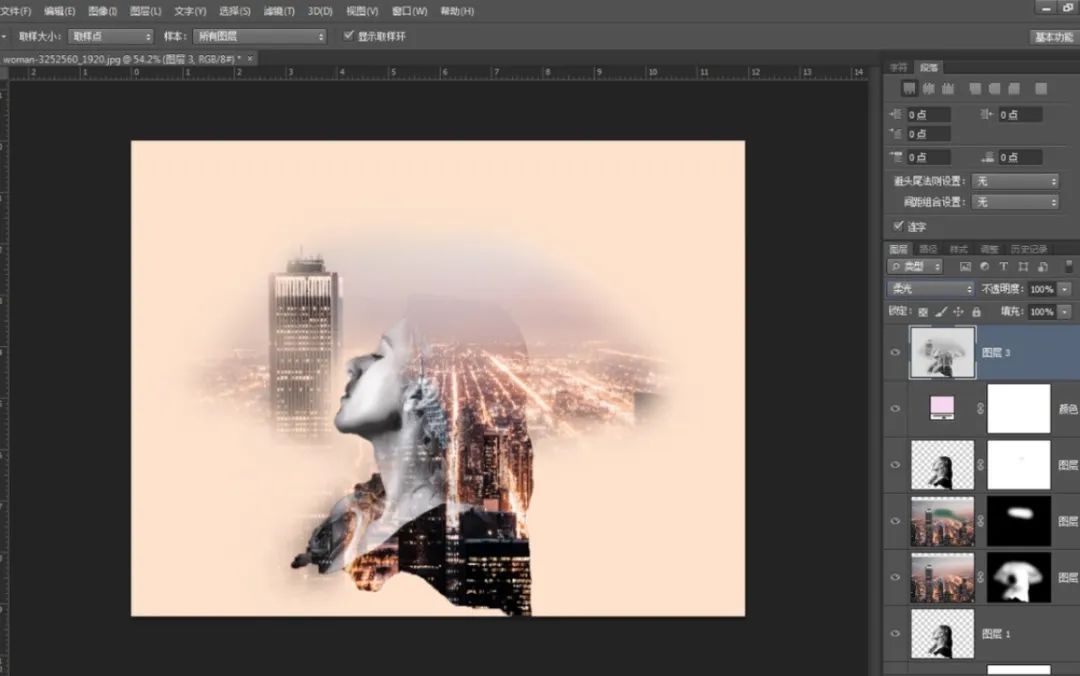This screenshot has width=1080, height=676.
Task: Toggle the layer filter on/off switch
Action: tap(1069, 267)
